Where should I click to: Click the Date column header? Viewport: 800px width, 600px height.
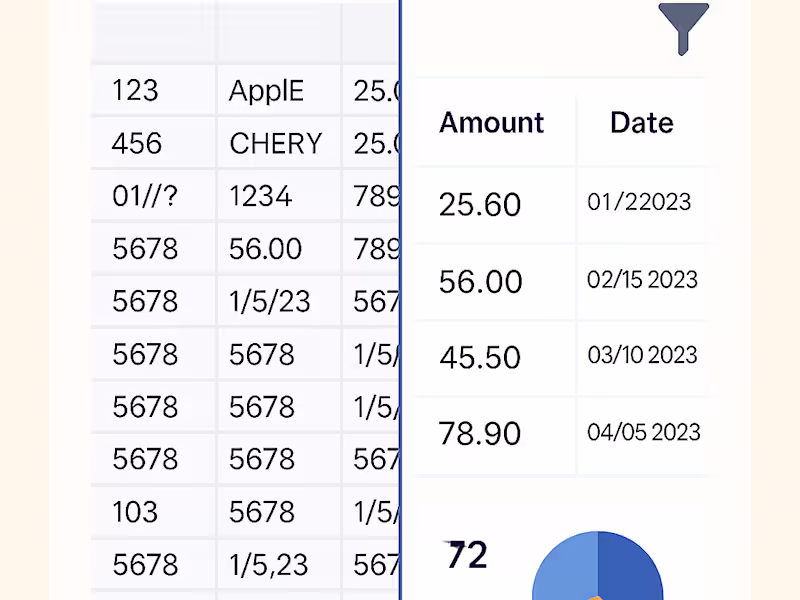tap(641, 123)
